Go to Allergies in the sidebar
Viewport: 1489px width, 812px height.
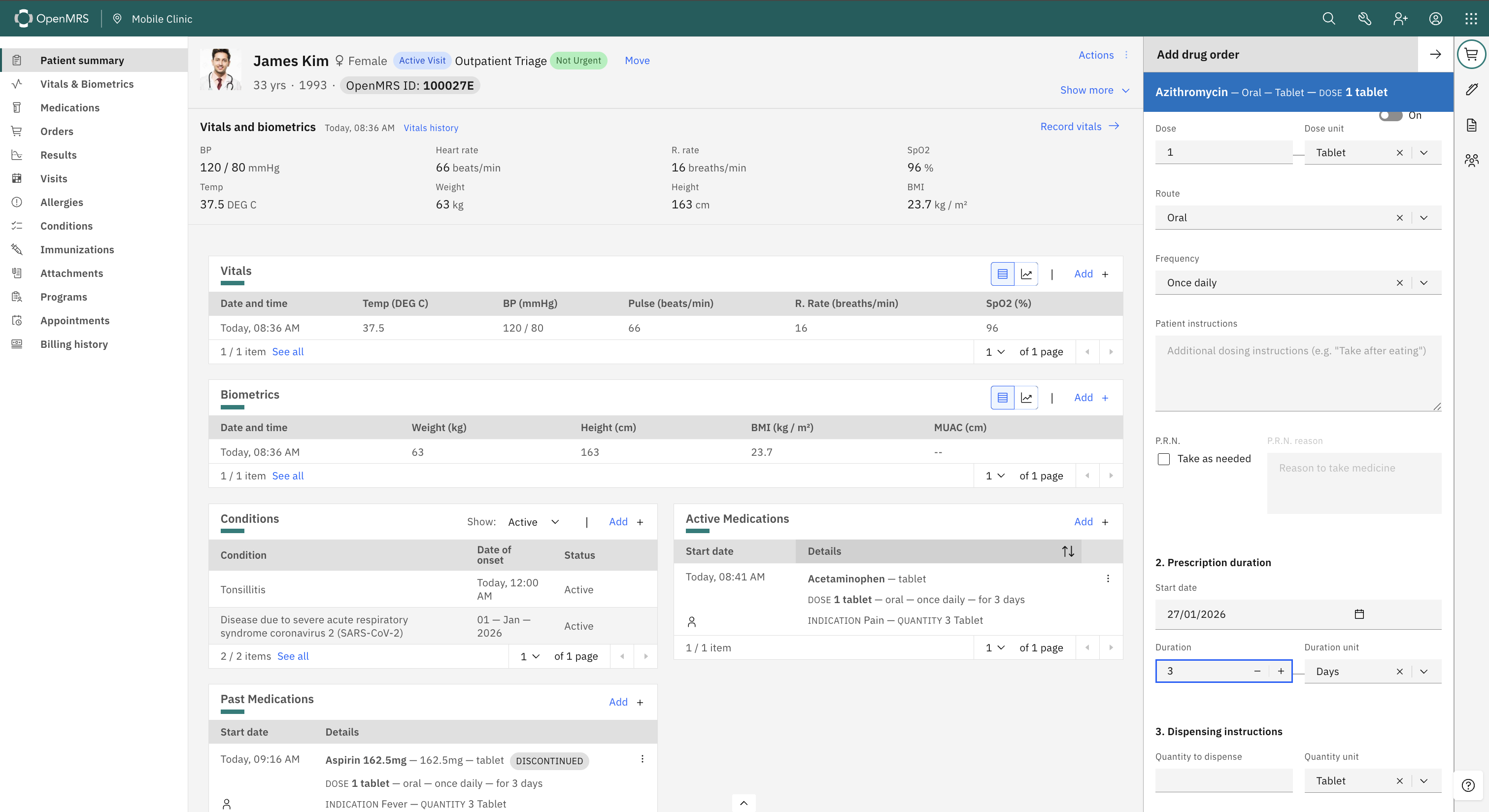coord(61,203)
